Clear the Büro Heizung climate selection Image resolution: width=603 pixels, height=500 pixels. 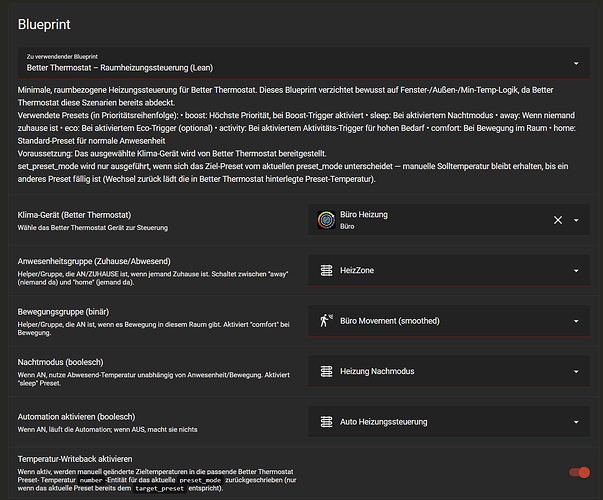(x=558, y=220)
